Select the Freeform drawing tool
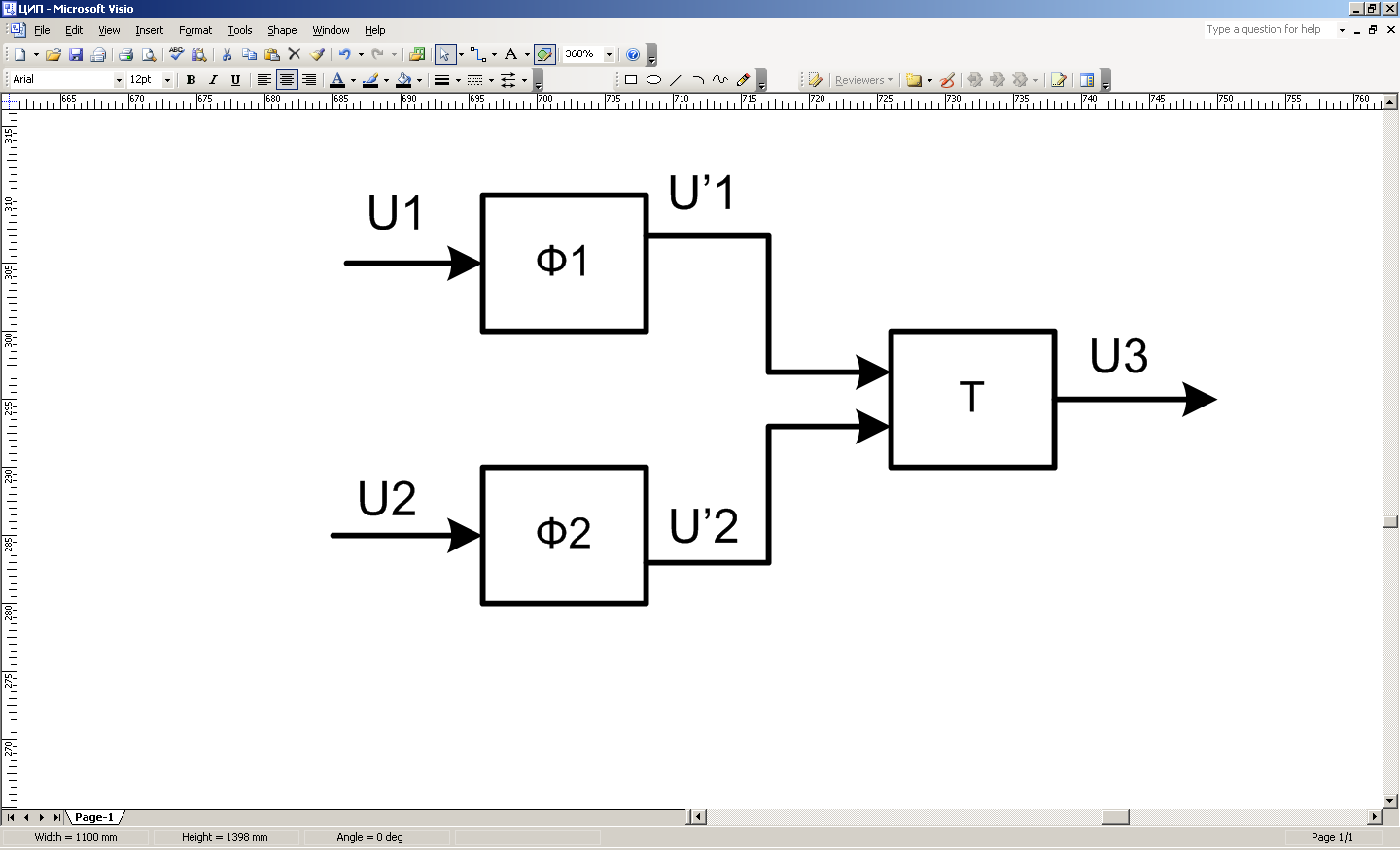The height and width of the screenshot is (850, 1400). 720,80
